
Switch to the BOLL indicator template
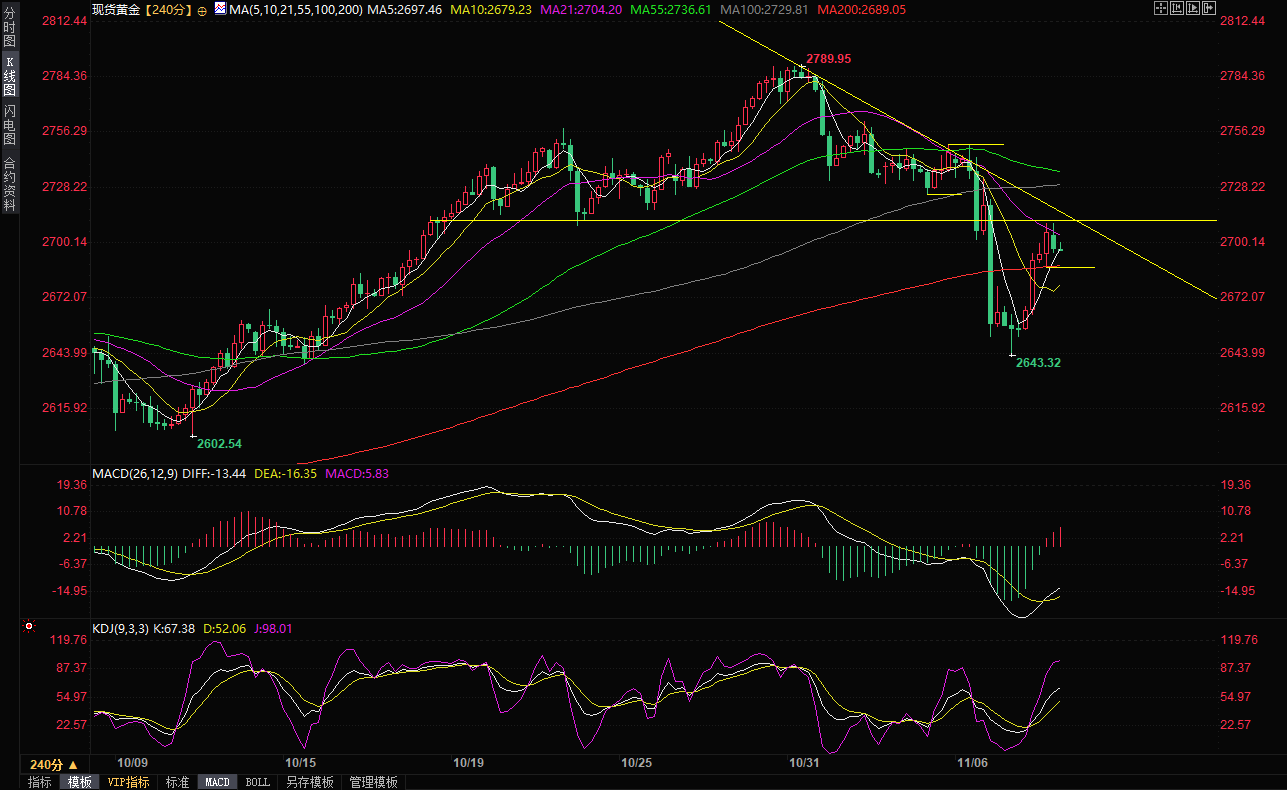pos(257,782)
